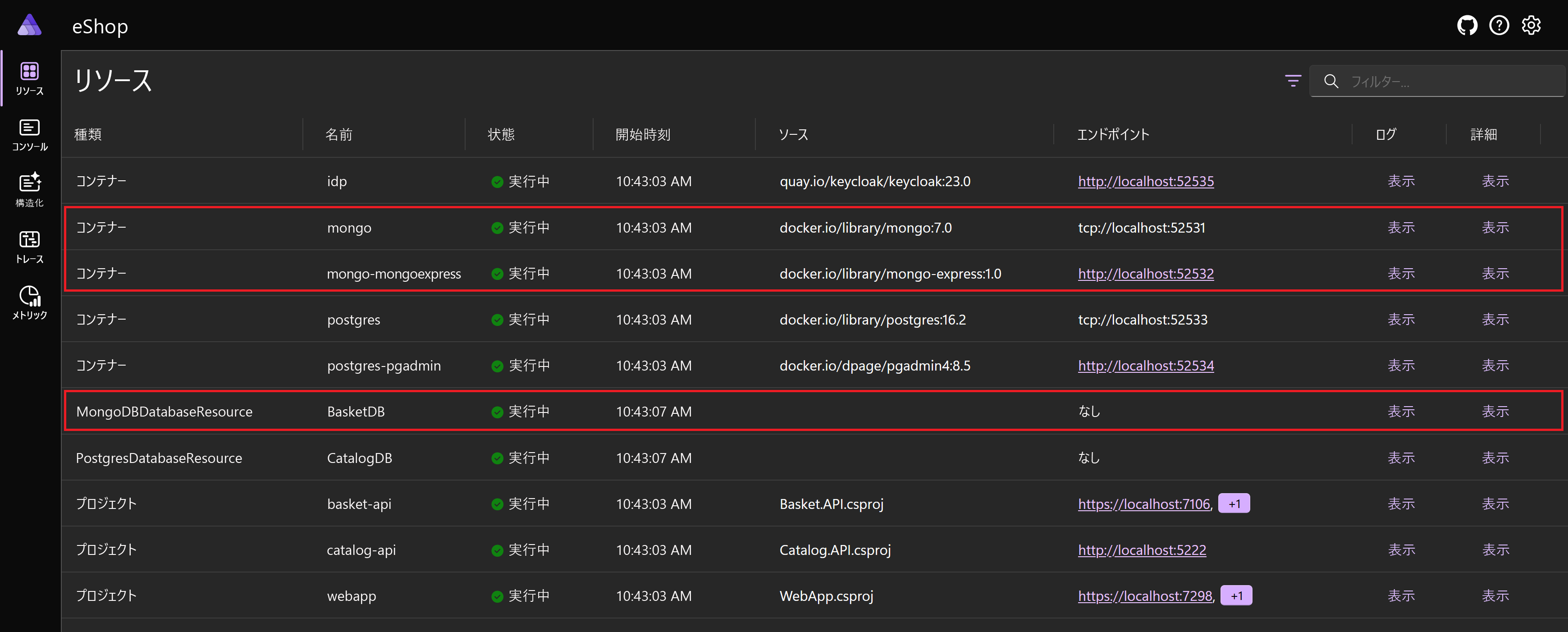Select the MongoDBDatabaseResource type cell
1568x632 pixels.
pyautogui.click(x=164, y=412)
